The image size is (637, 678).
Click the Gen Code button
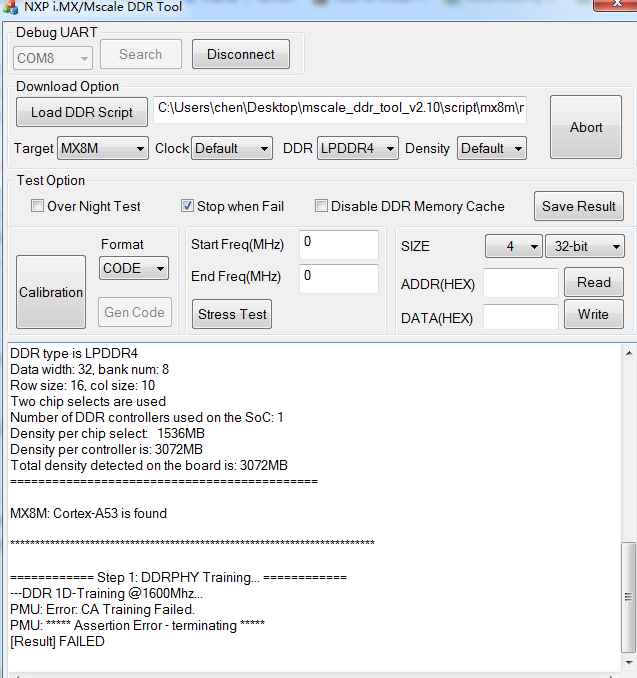[134, 312]
